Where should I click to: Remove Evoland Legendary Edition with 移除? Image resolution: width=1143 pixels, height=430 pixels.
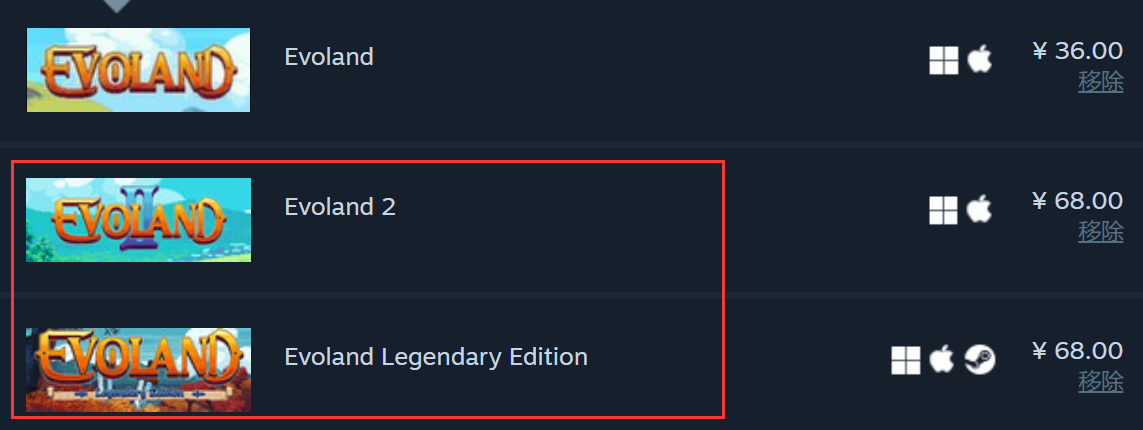coord(1101,383)
